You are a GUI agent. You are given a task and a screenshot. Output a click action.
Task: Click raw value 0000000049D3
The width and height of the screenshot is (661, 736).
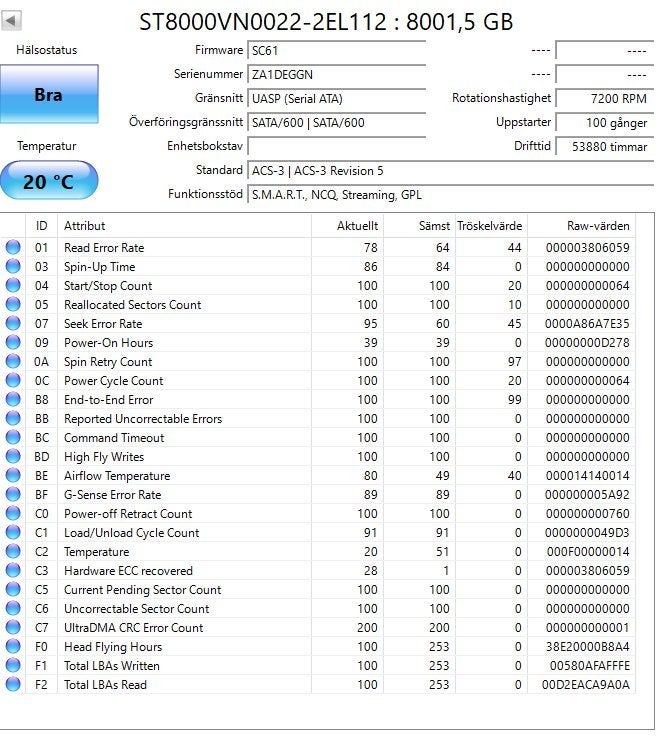click(x=587, y=533)
